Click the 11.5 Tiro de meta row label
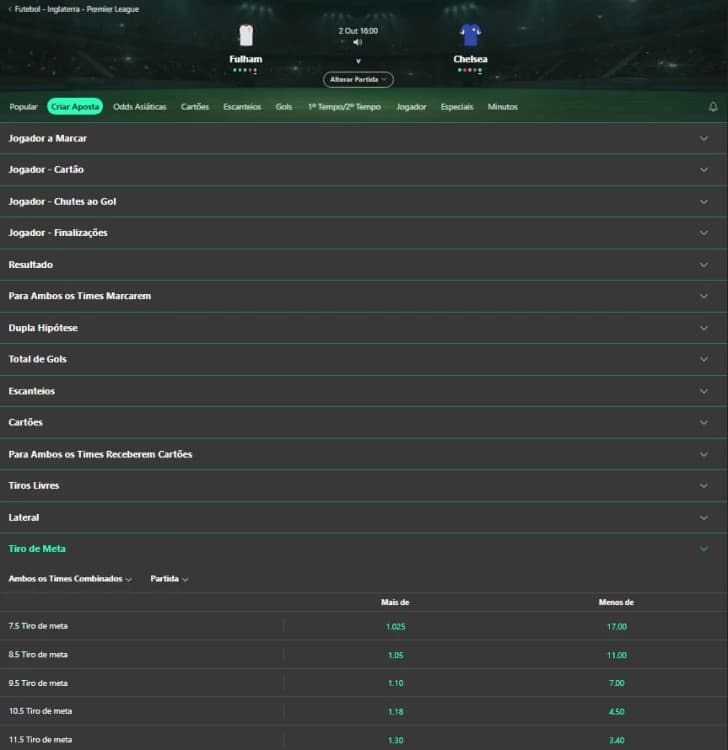 click(41, 739)
